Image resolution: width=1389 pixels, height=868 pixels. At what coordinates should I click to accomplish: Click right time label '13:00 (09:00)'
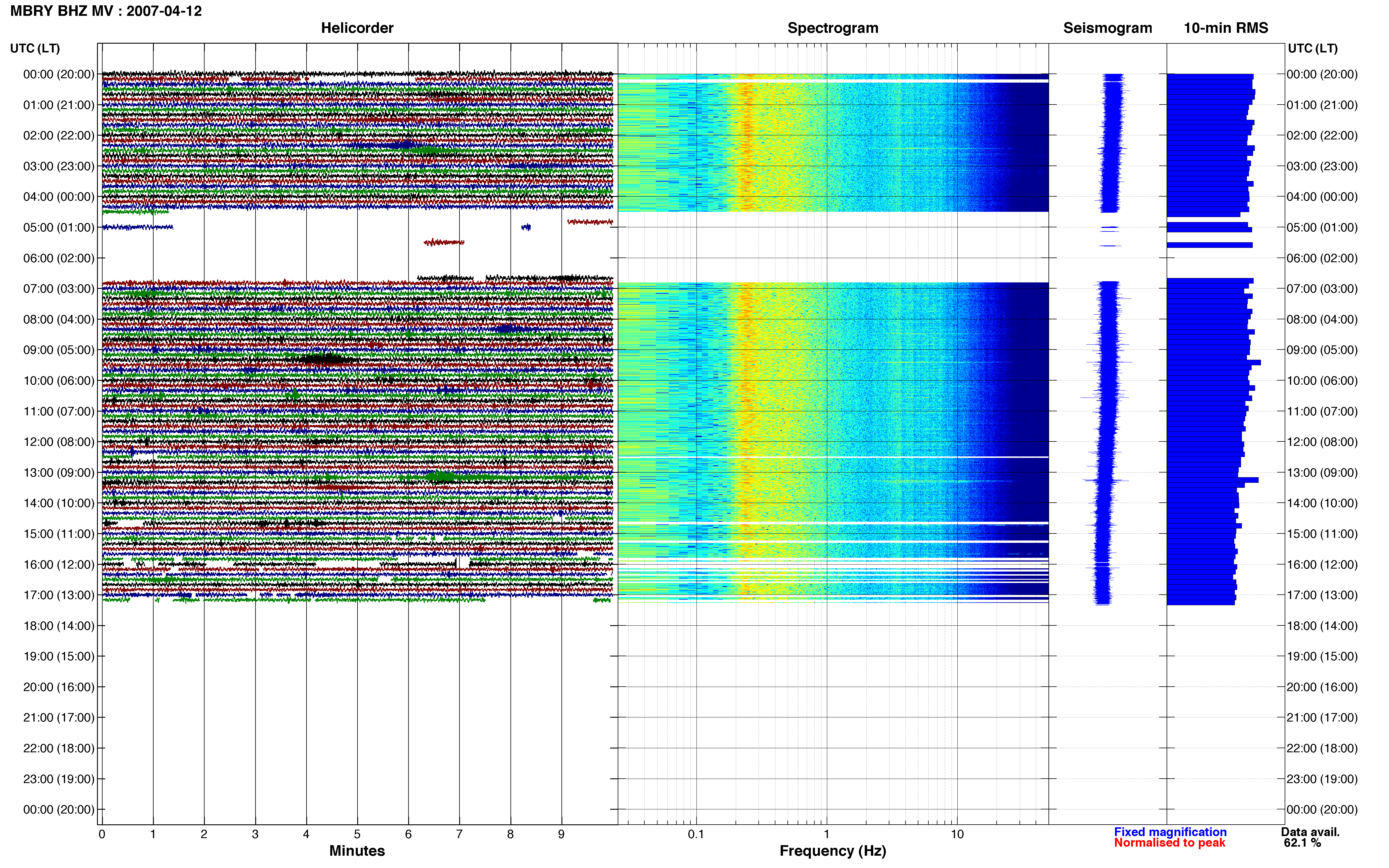1322,473
